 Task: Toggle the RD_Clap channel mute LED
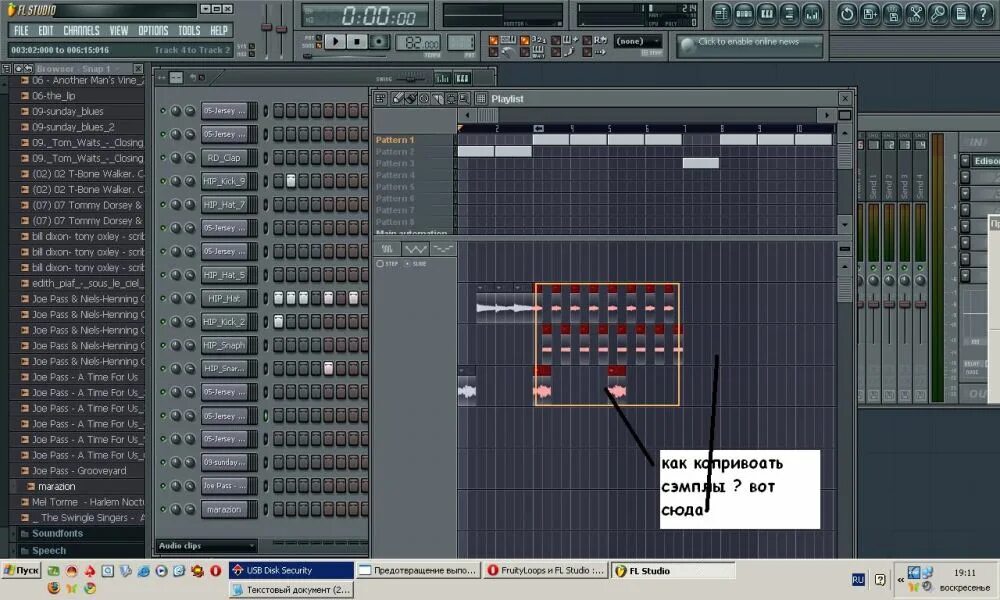163,157
